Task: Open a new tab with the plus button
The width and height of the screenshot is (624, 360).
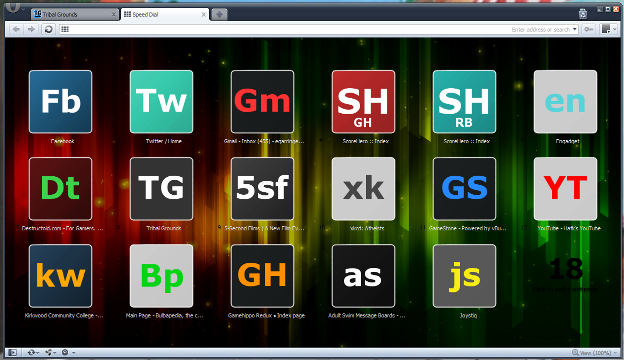Action: tap(219, 14)
